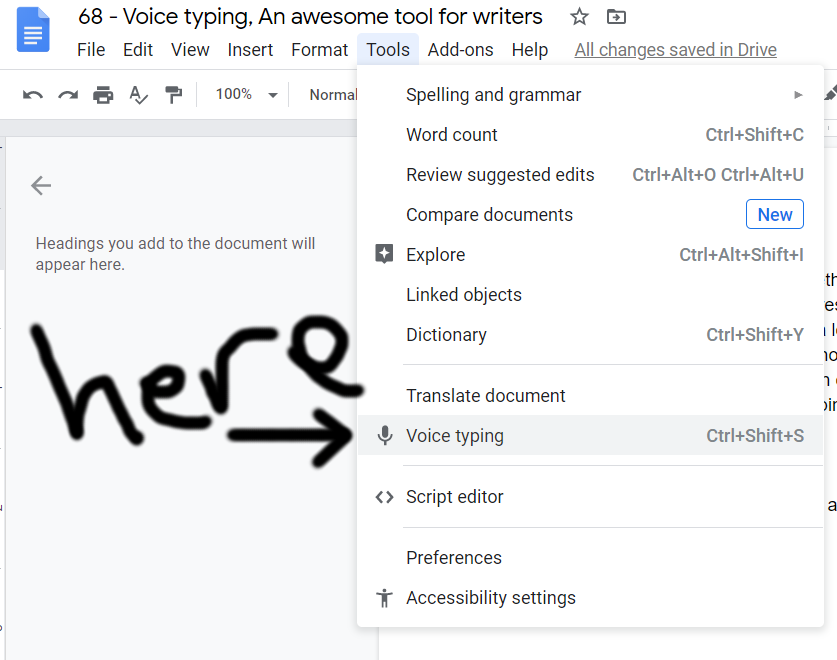Open the Edit menu
837x660 pixels.
click(138, 50)
